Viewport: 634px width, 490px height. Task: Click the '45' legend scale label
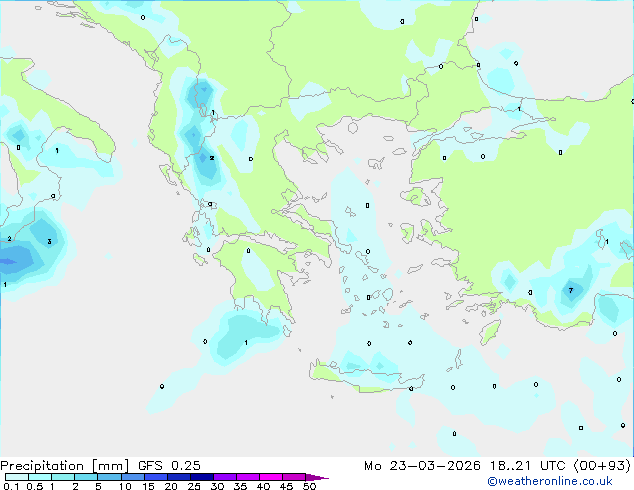click(x=286, y=486)
